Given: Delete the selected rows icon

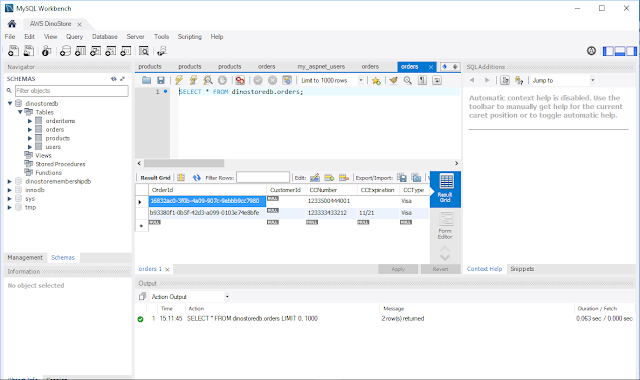Looking at the screenshot, I should 344,178.
